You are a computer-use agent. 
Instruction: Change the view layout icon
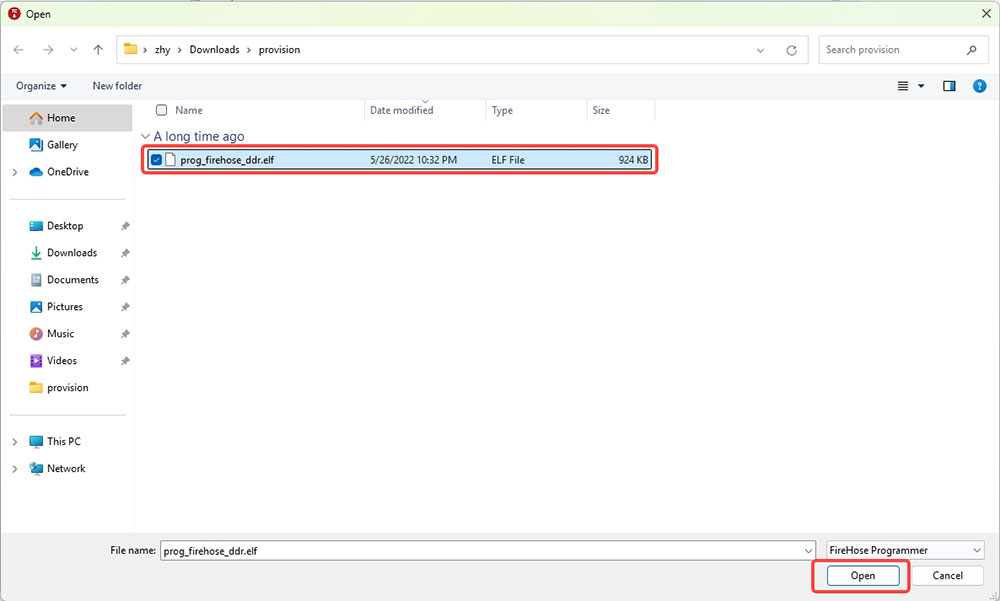point(903,86)
